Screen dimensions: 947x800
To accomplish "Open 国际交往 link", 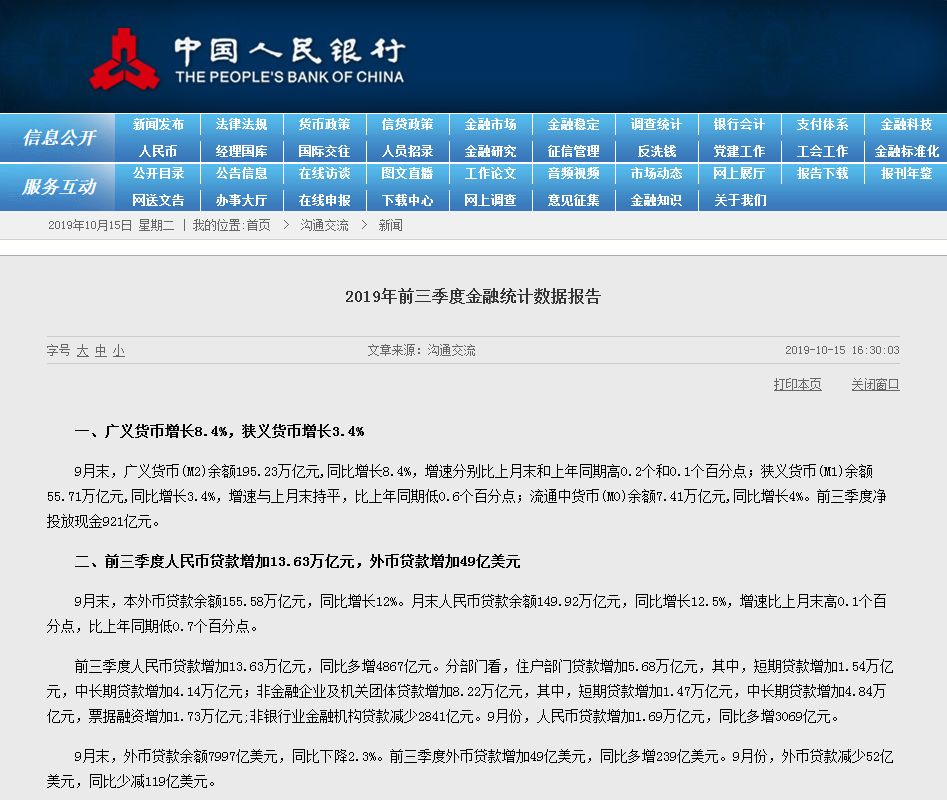I will point(324,151).
